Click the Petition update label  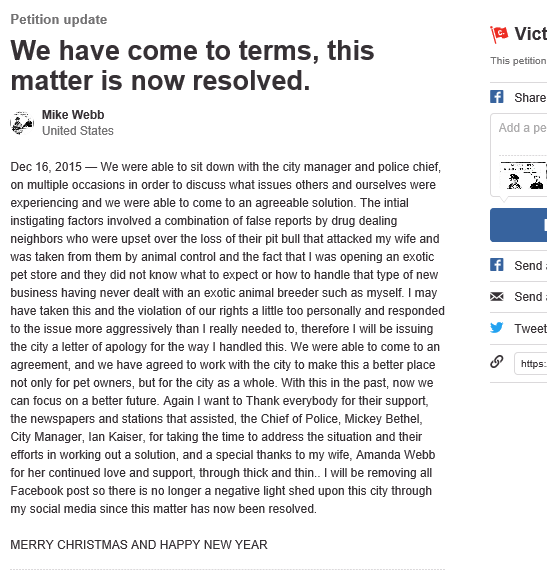(59, 19)
